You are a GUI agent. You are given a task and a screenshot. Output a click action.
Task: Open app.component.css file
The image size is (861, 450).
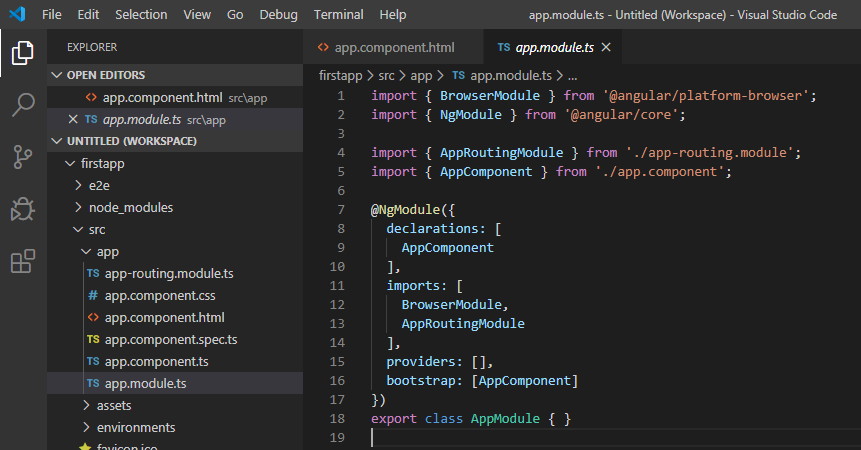(x=175, y=295)
